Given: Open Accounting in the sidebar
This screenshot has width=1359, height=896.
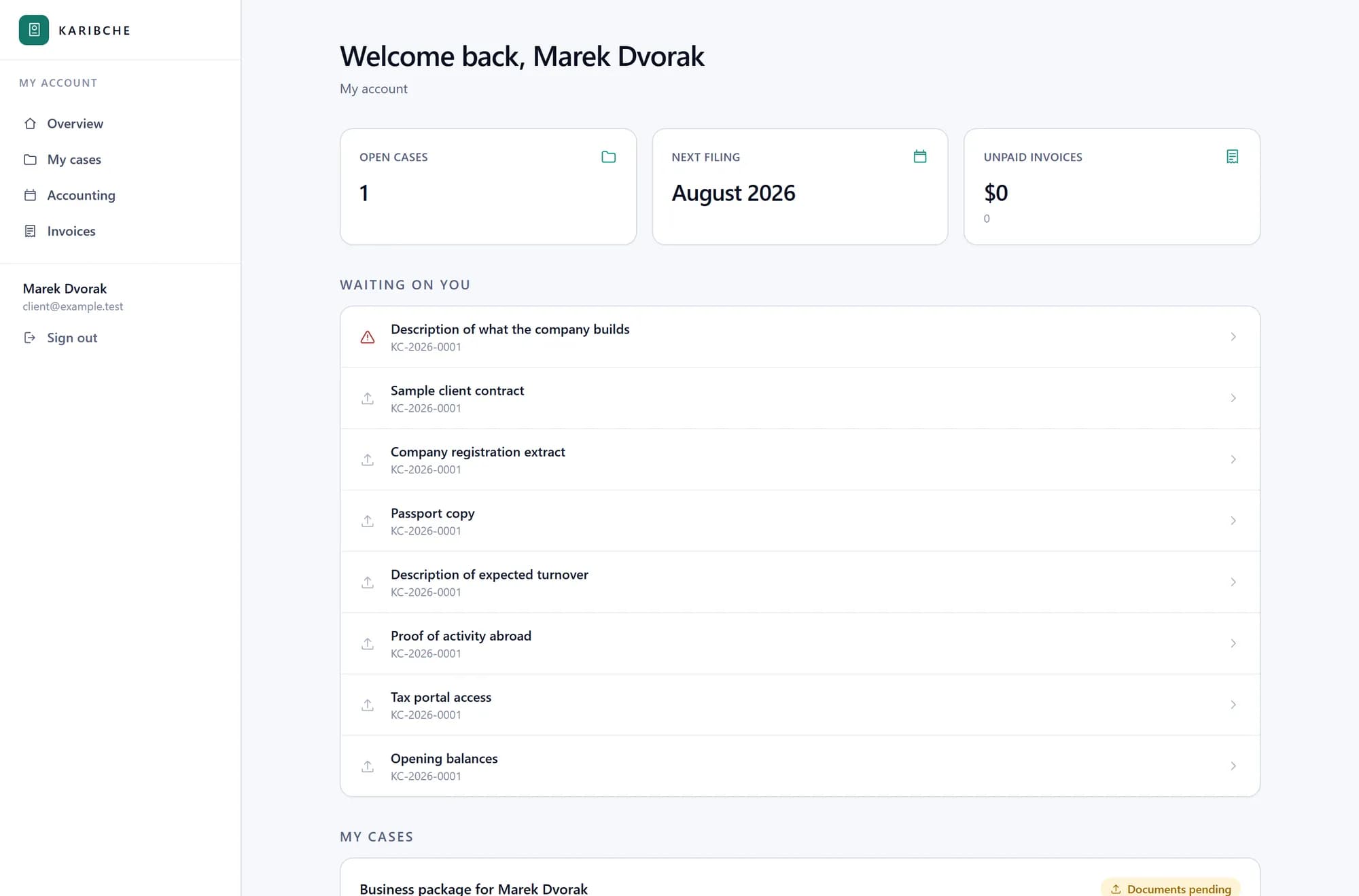Looking at the screenshot, I should (x=120, y=195).
